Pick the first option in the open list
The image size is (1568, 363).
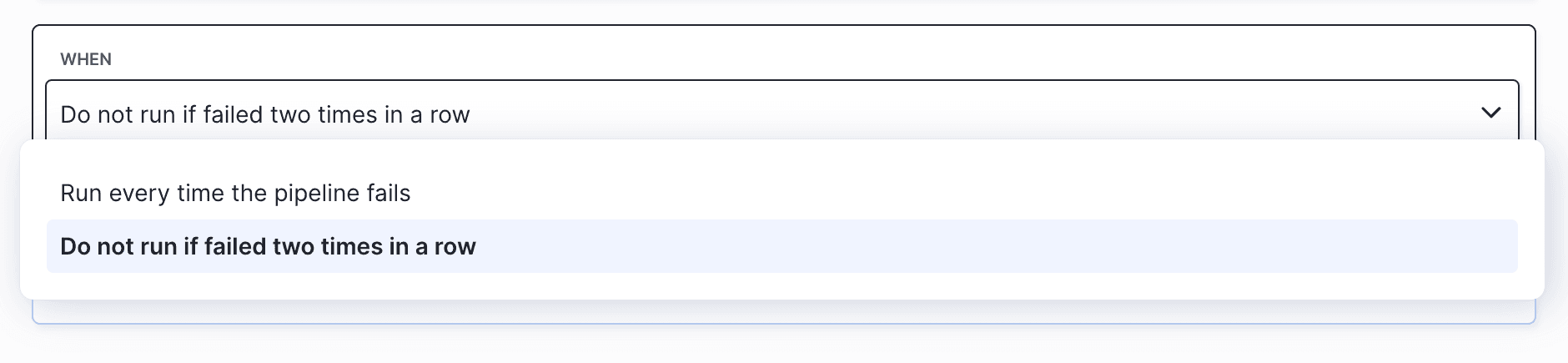(x=235, y=194)
